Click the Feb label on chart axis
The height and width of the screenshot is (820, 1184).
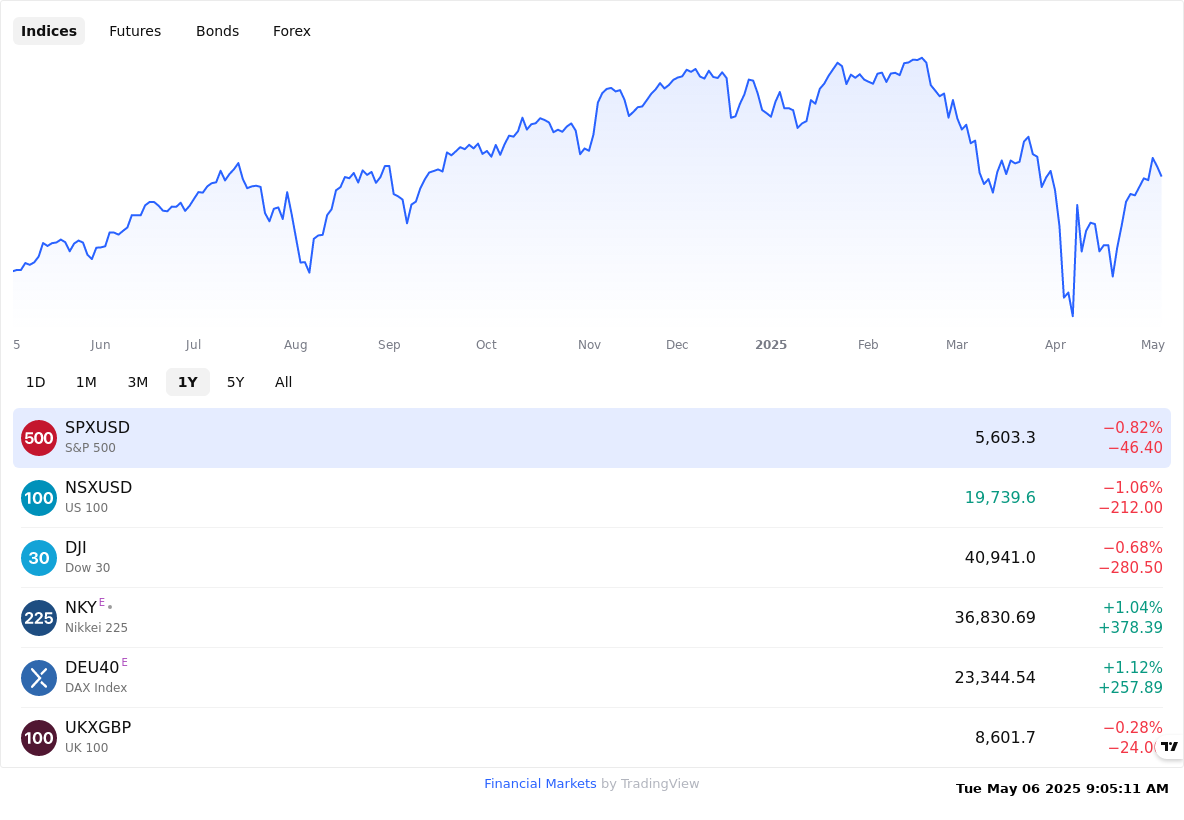point(868,344)
